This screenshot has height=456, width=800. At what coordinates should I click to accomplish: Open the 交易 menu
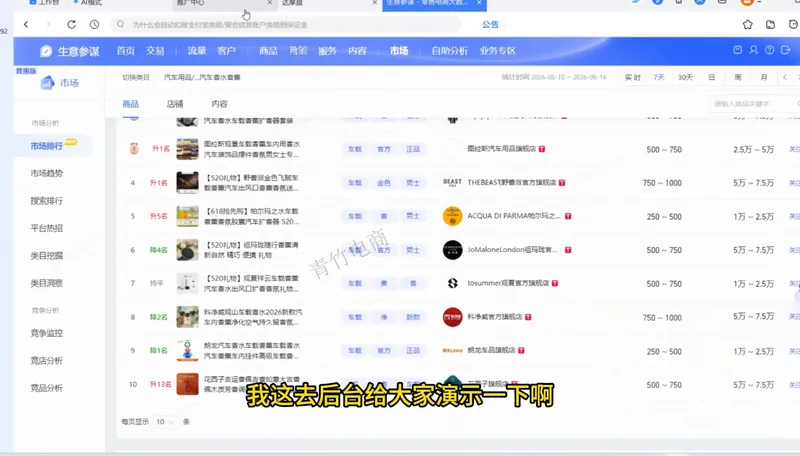(155, 50)
